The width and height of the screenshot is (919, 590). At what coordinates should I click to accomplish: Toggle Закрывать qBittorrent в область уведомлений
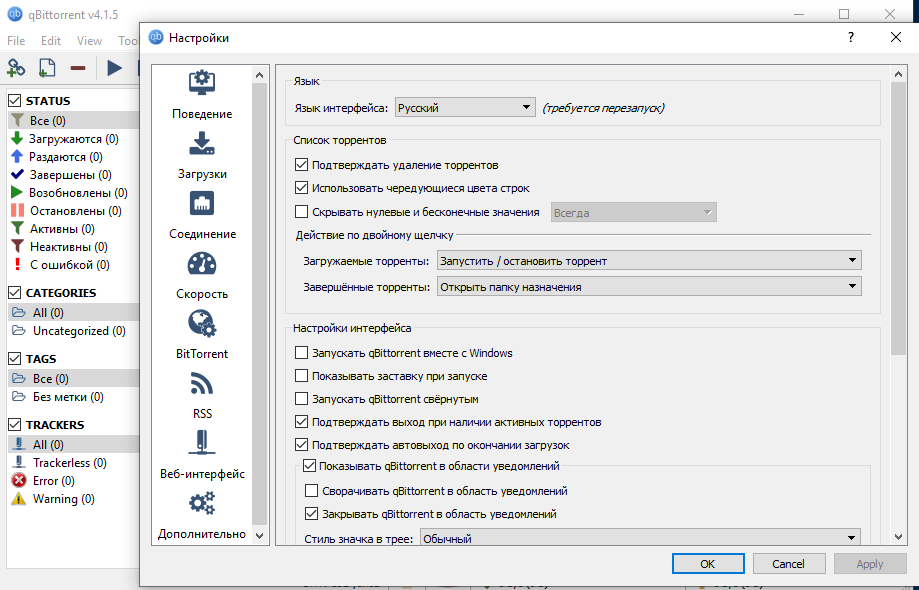[312, 514]
